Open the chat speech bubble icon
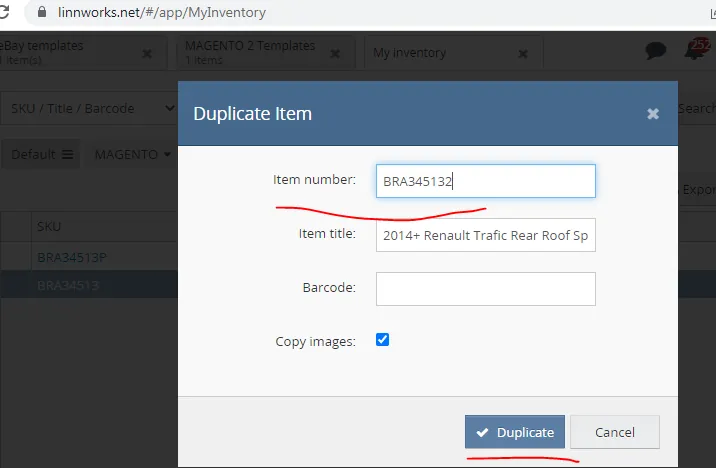This screenshot has width=716, height=468. click(x=656, y=50)
